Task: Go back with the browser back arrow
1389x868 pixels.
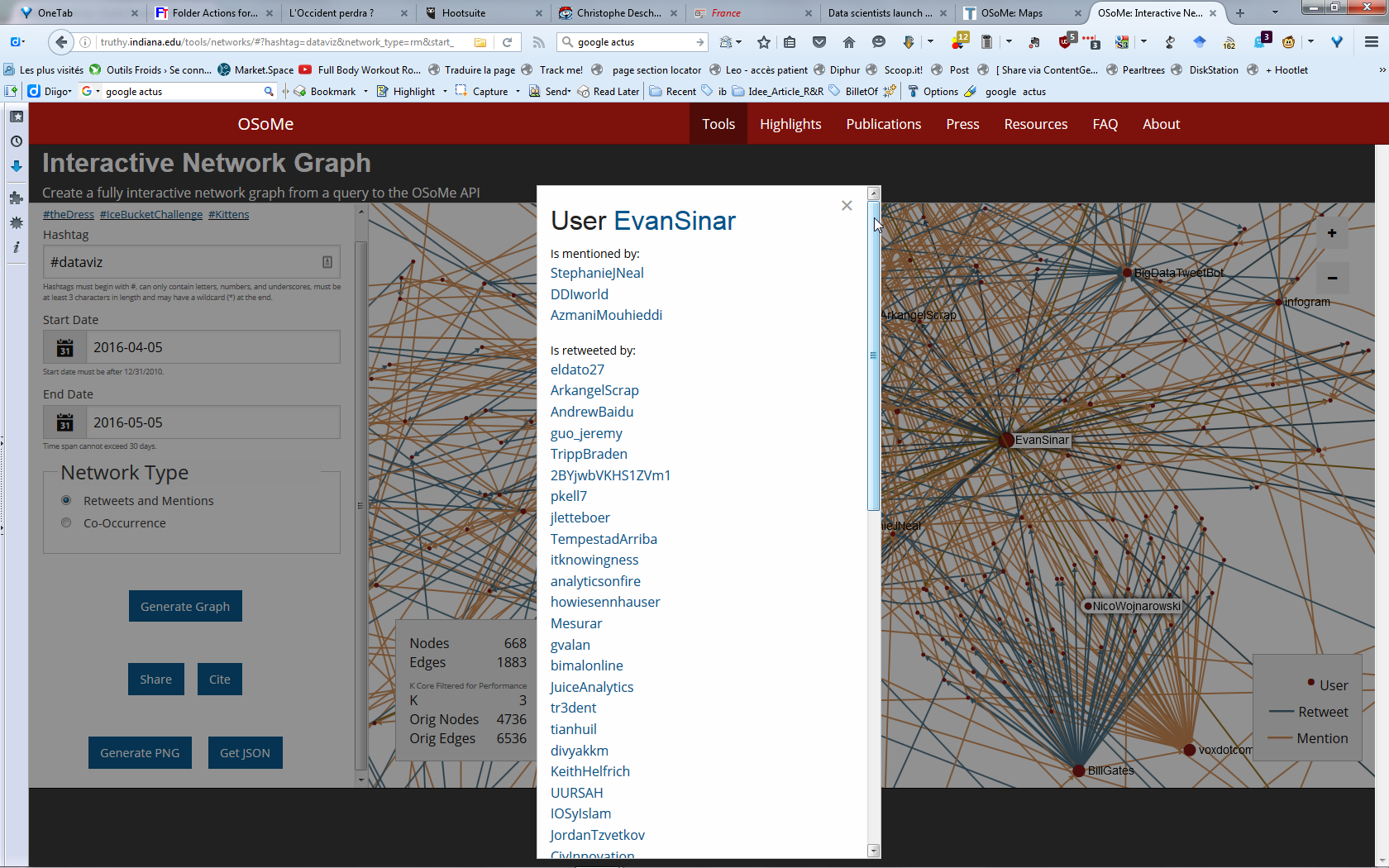Action: 60,42
